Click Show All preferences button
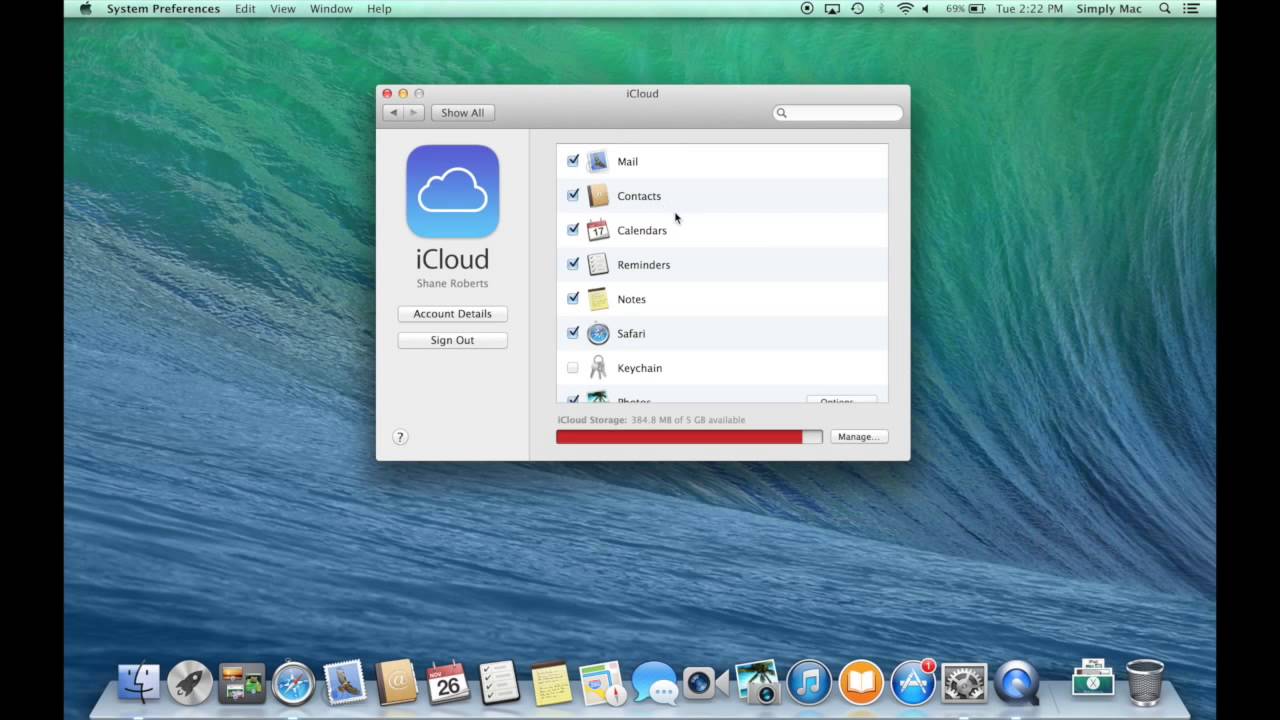This screenshot has height=720, width=1280. click(462, 113)
